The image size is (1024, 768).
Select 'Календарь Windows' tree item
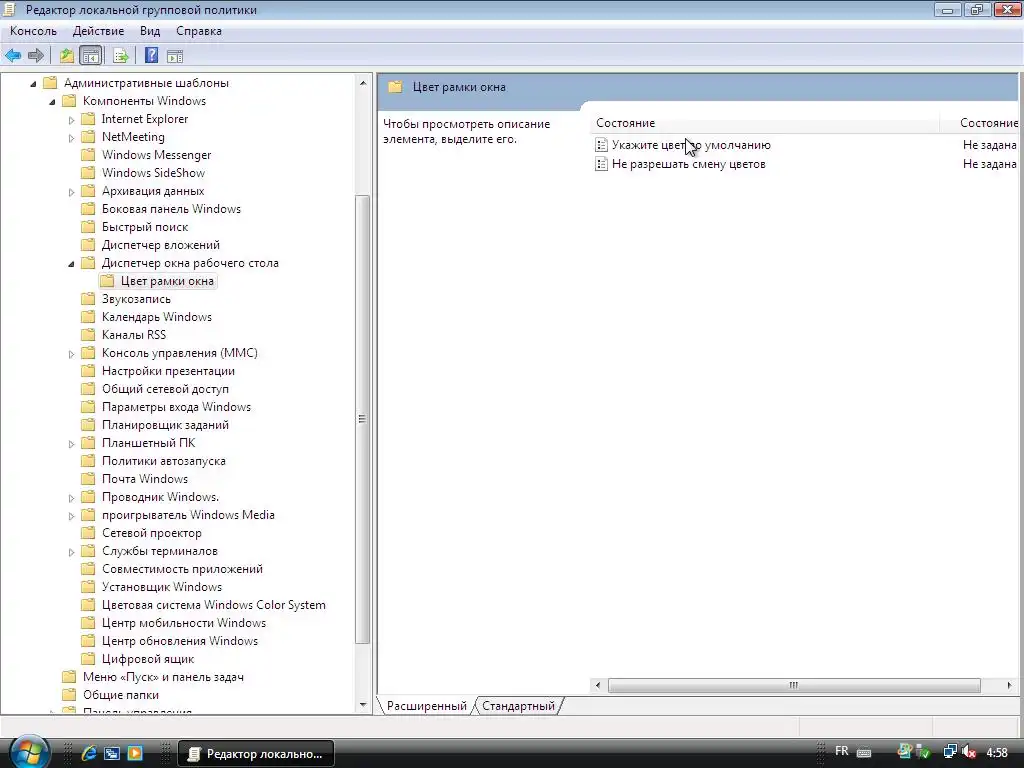[157, 317]
